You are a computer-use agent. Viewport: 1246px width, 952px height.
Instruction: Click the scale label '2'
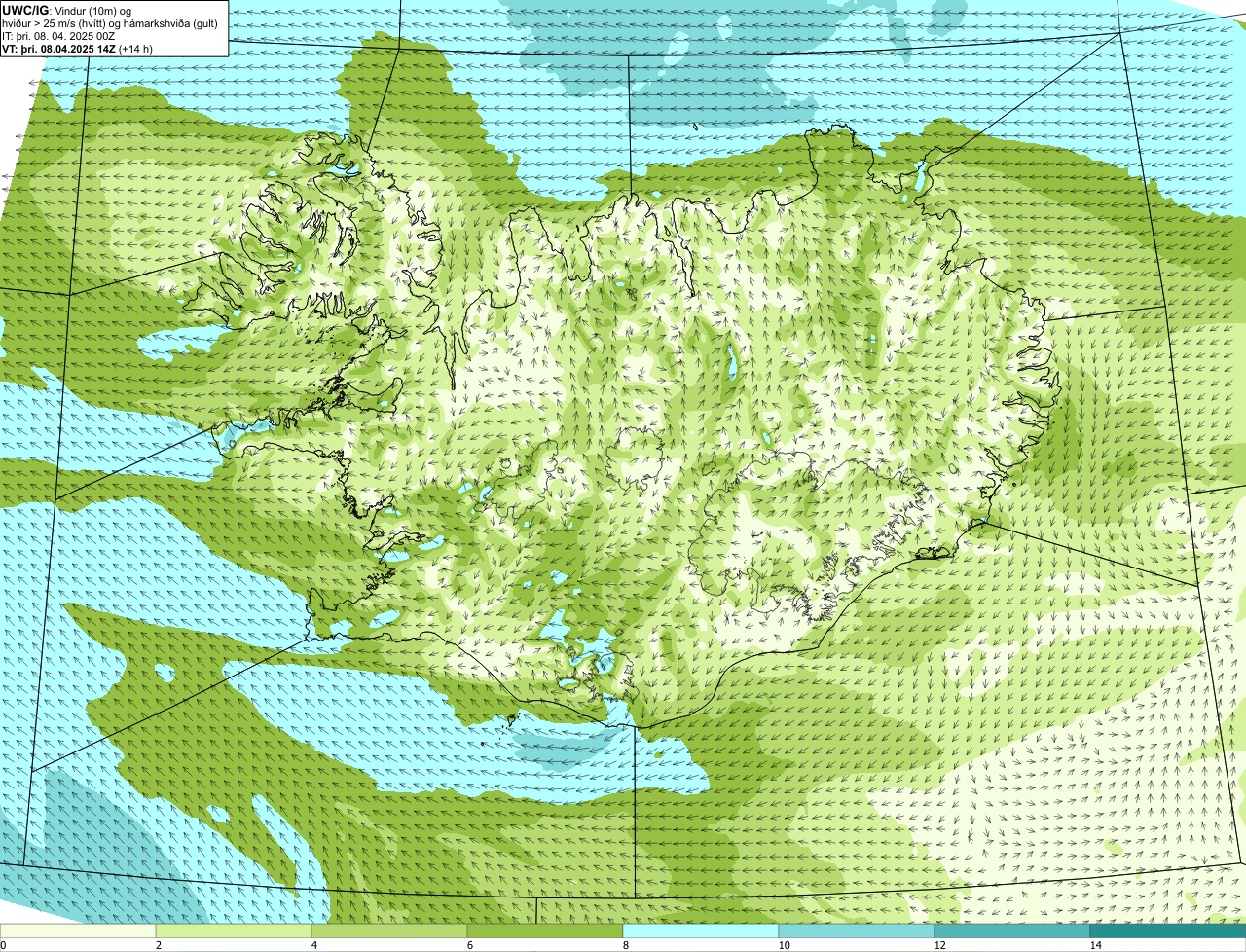pyautogui.click(x=158, y=945)
